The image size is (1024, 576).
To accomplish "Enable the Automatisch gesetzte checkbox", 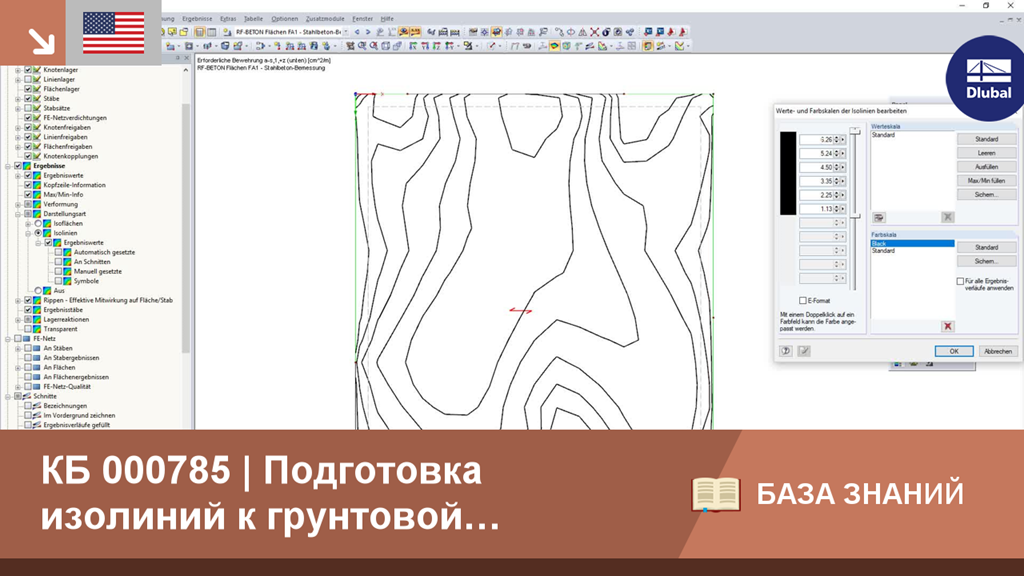I will click(x=58, y=252).
